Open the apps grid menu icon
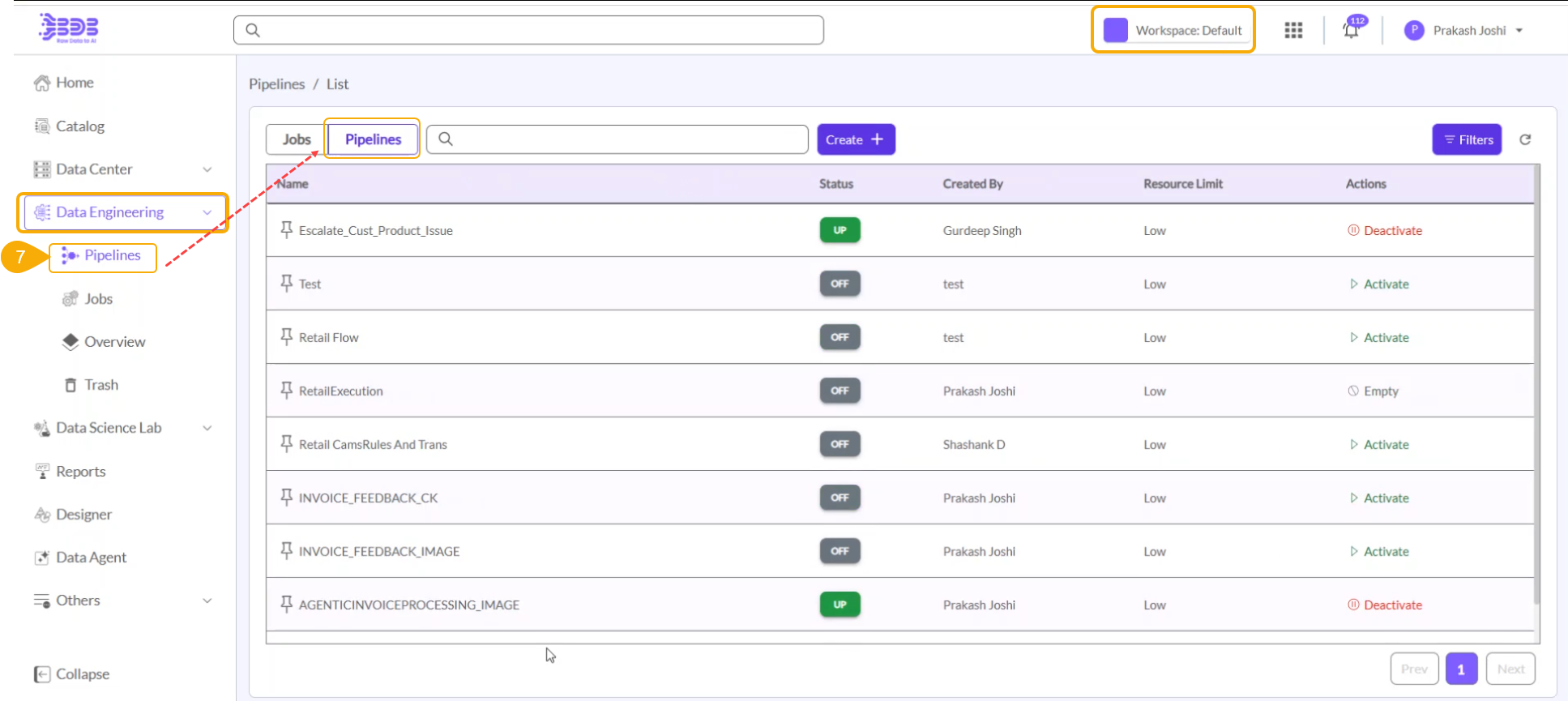This screenshot has width=1568, height=701. point(1293,31)
